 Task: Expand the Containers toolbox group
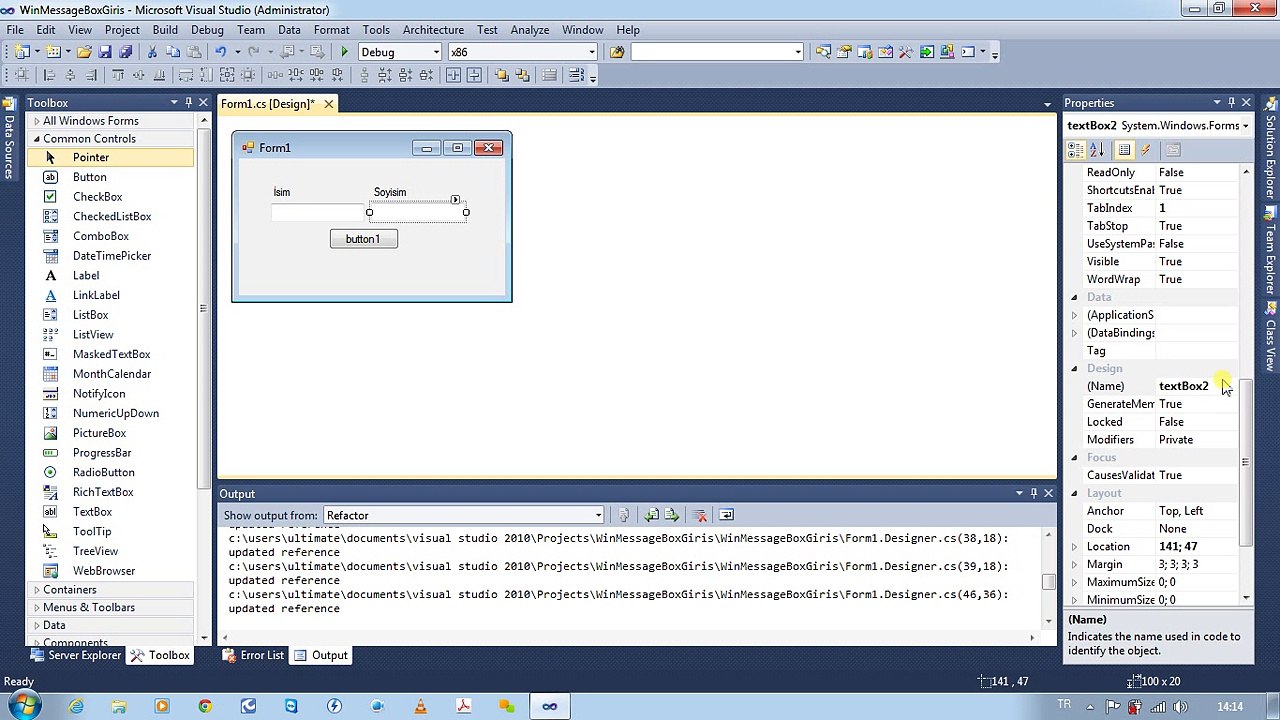[x=36, y=590]
